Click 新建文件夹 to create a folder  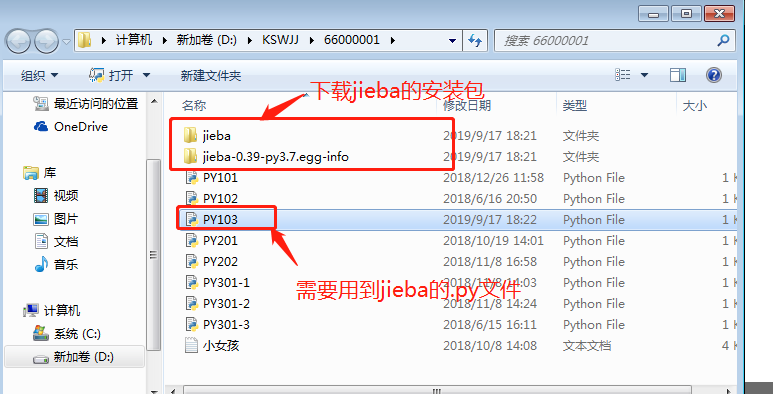click(x=211, y=75)
